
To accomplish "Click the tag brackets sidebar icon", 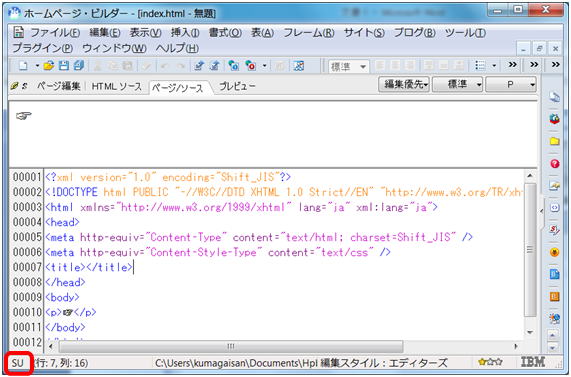I will (x=554, y=208).
